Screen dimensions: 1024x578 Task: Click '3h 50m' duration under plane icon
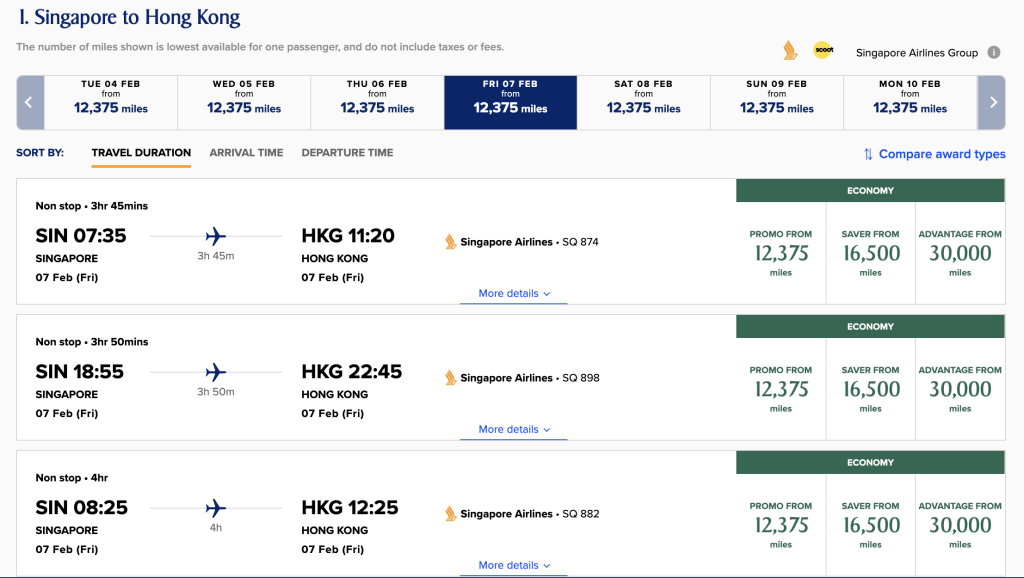(x=216, y=392)
